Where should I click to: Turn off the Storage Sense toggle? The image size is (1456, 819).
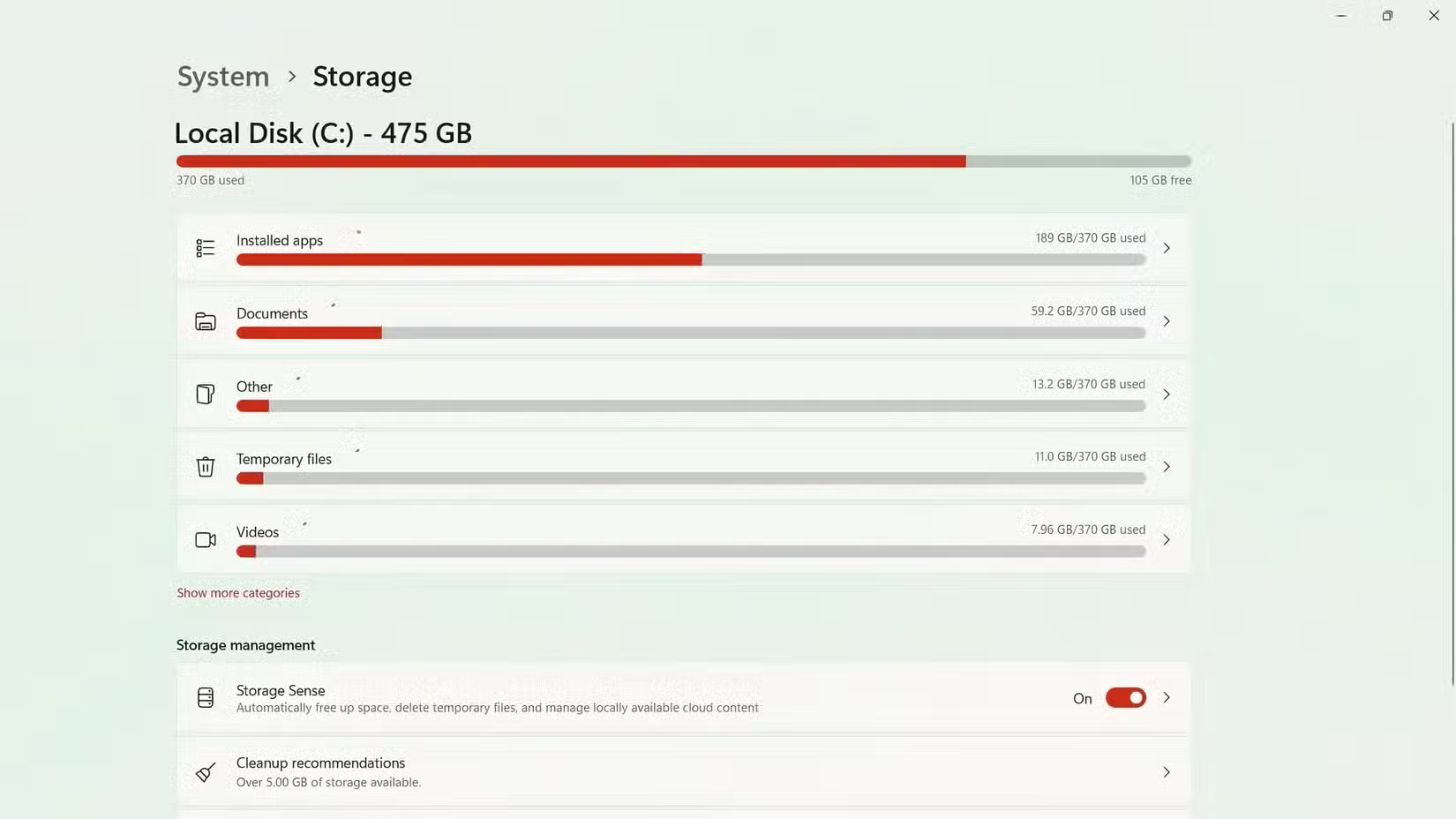point(1124,697)
